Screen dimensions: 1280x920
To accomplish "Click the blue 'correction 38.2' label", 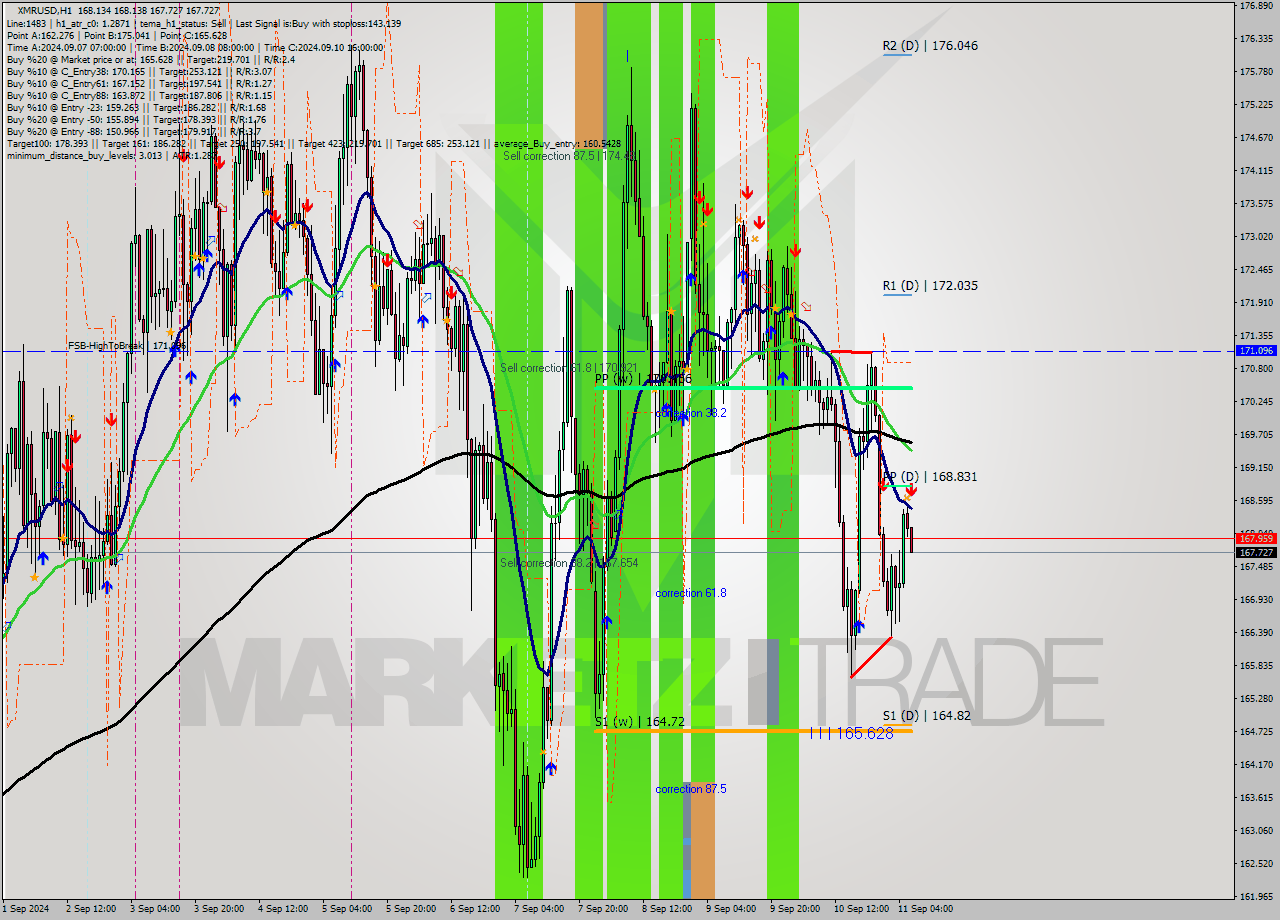I will (691, 412).
